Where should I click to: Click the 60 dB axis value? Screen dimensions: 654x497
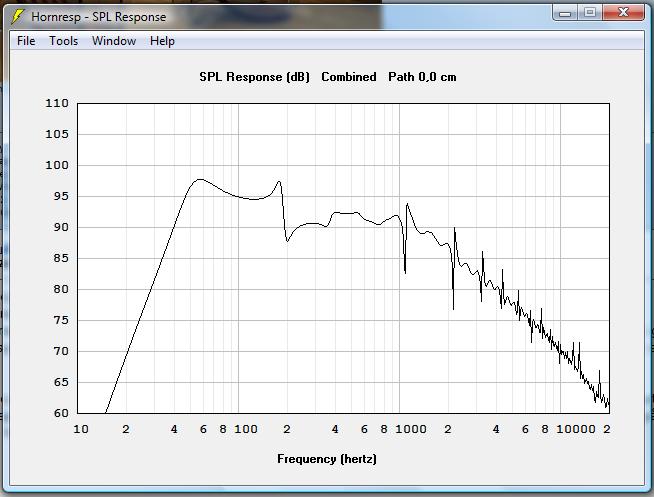pyautogui.click(x=61, y=413)
